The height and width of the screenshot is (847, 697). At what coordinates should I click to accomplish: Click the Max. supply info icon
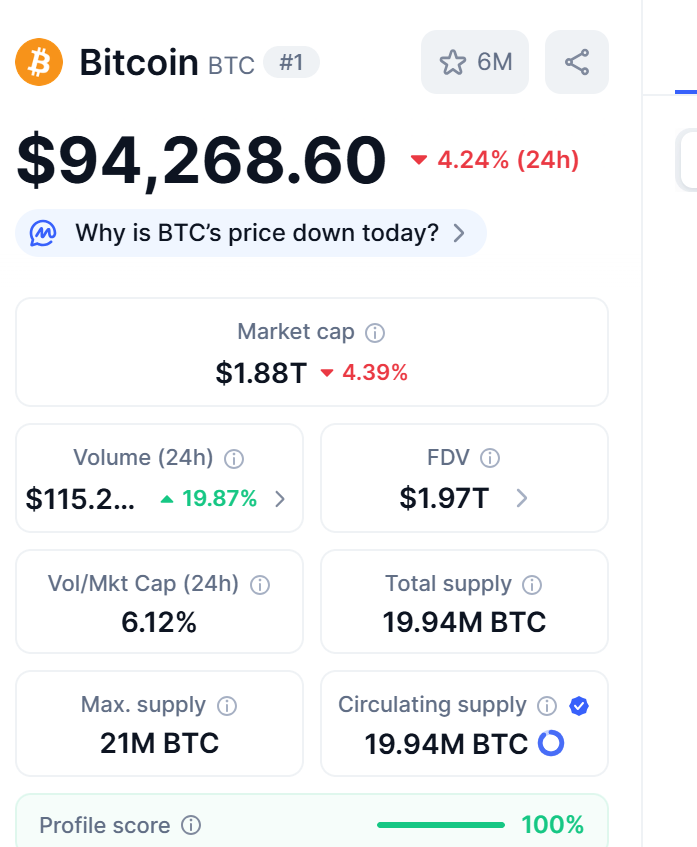click(227, 706)
